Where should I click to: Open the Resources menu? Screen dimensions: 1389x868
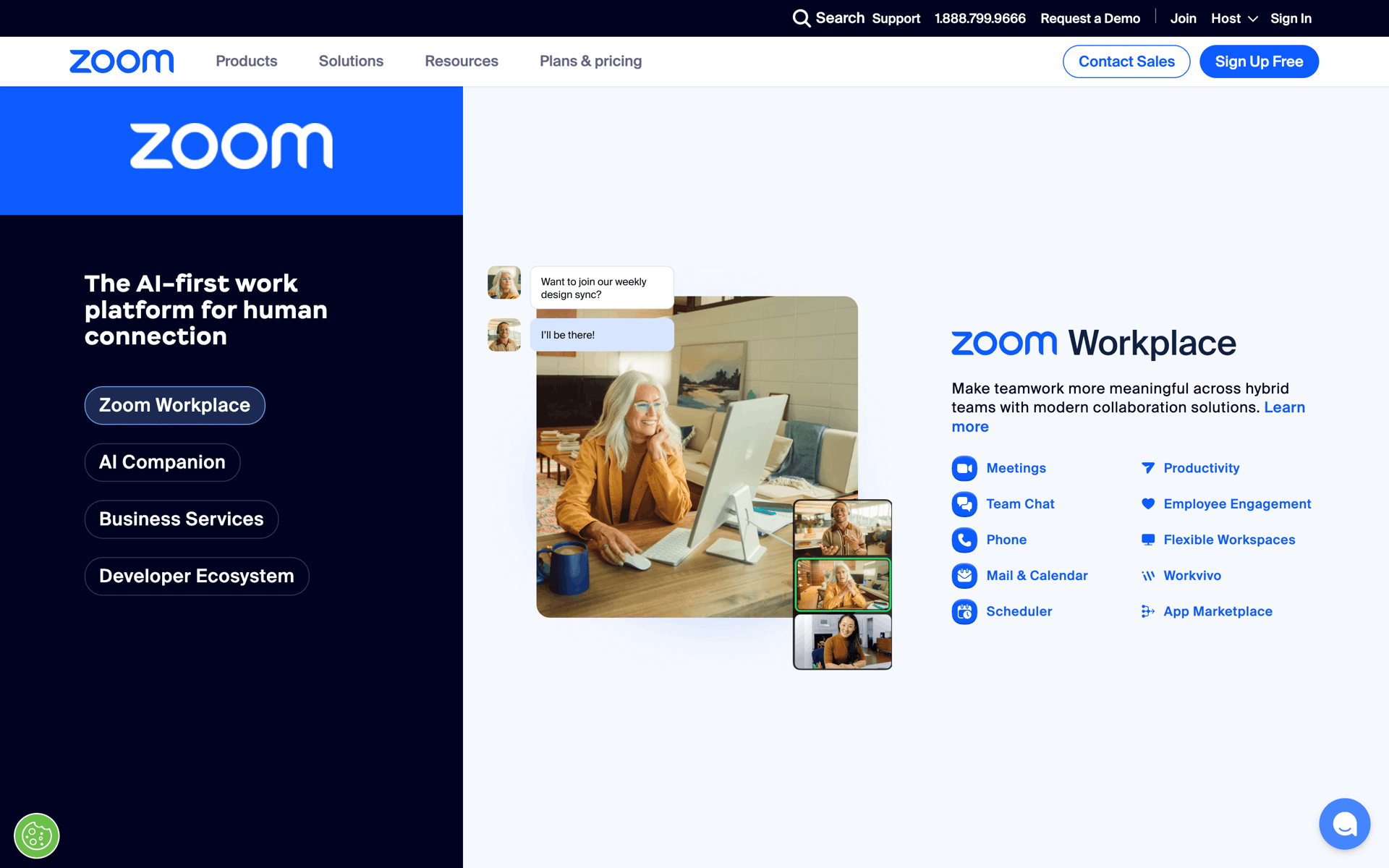click(x=462, y=61)
